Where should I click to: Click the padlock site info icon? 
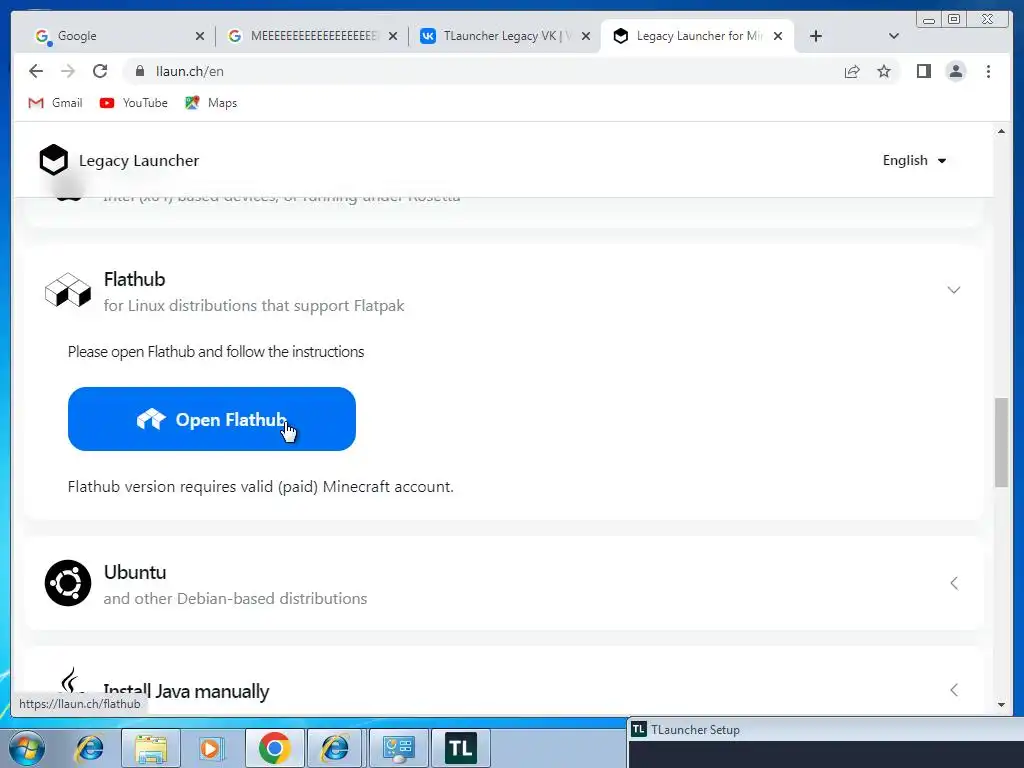click(140, 71)
